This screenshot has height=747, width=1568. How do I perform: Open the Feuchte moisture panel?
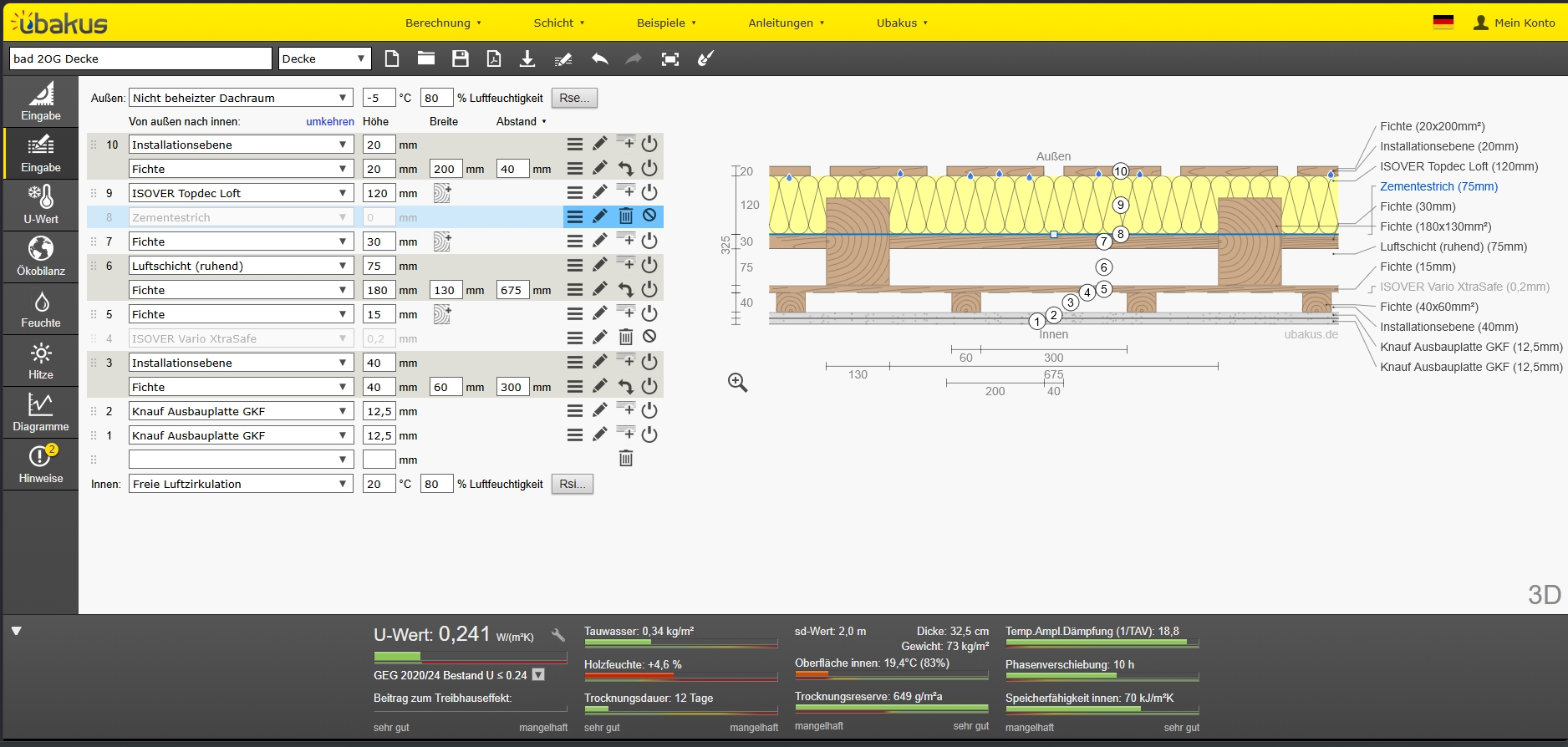click(x=41, y=308)
